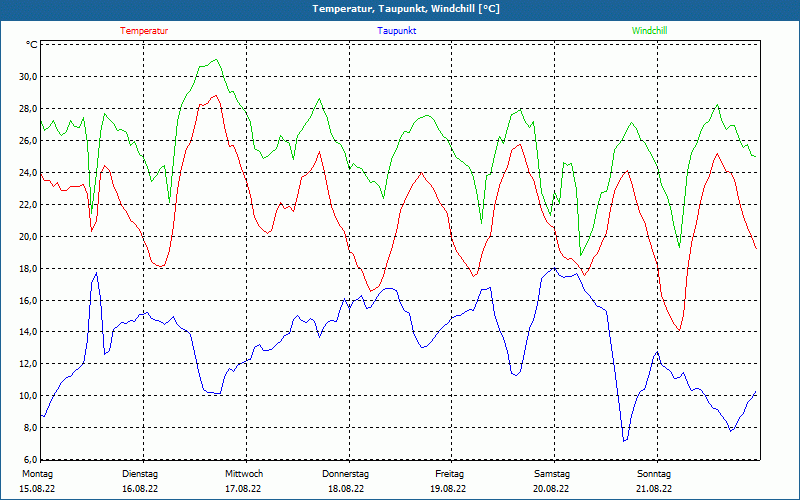Click the chart title Temperatur, Taupunkt, Windchill
Viewport: 800px width, 500px height.
(406, 9)
